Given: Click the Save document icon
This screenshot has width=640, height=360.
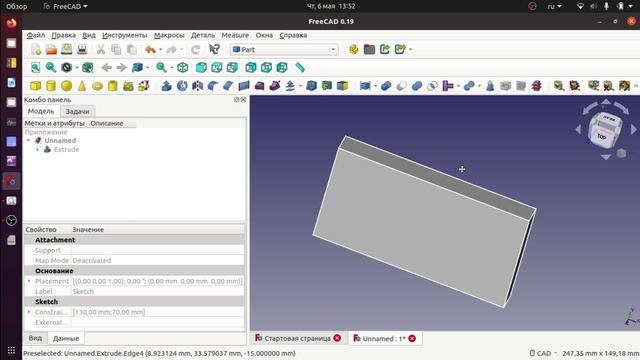Looking at the screenshot, I should coord(67,49).
